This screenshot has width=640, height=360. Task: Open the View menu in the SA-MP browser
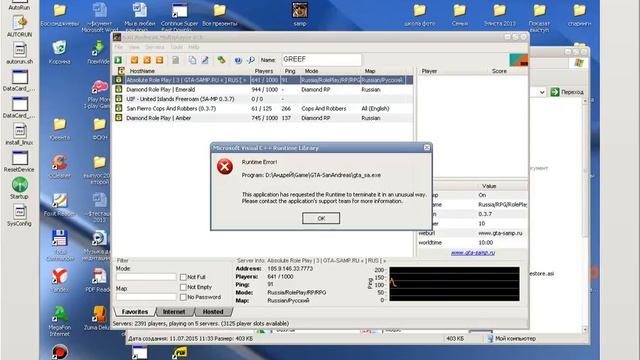[x=134, y=47]
